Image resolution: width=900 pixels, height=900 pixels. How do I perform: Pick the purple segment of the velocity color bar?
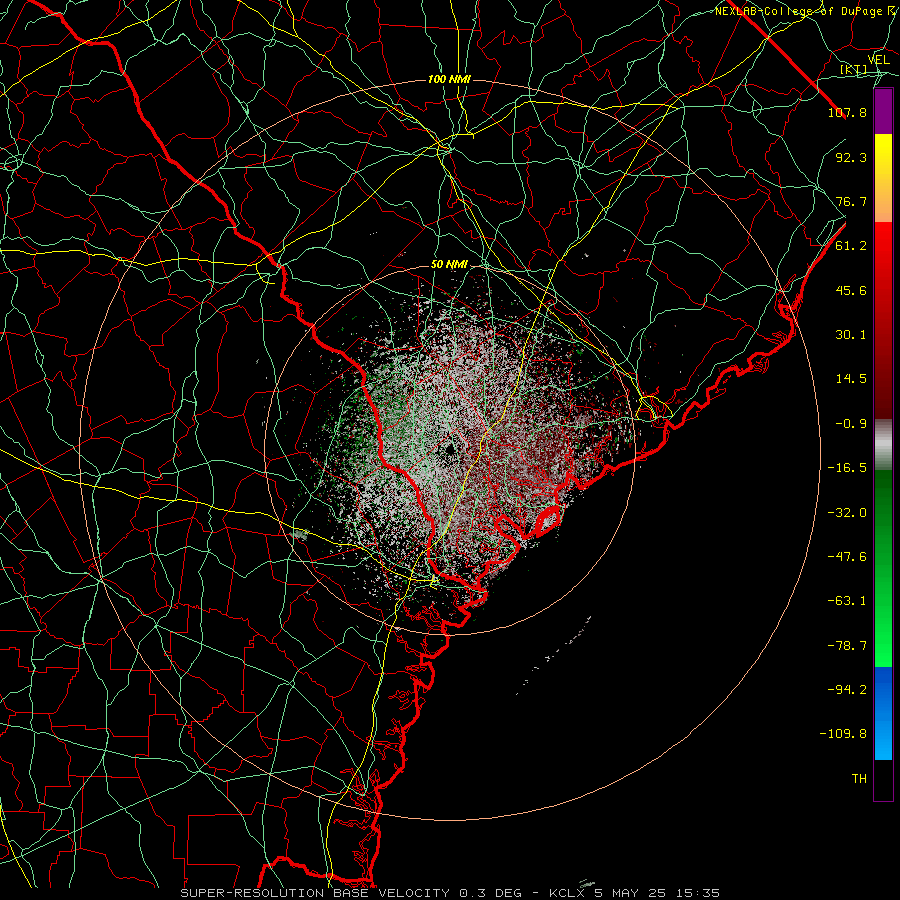[x=883, y=112]
